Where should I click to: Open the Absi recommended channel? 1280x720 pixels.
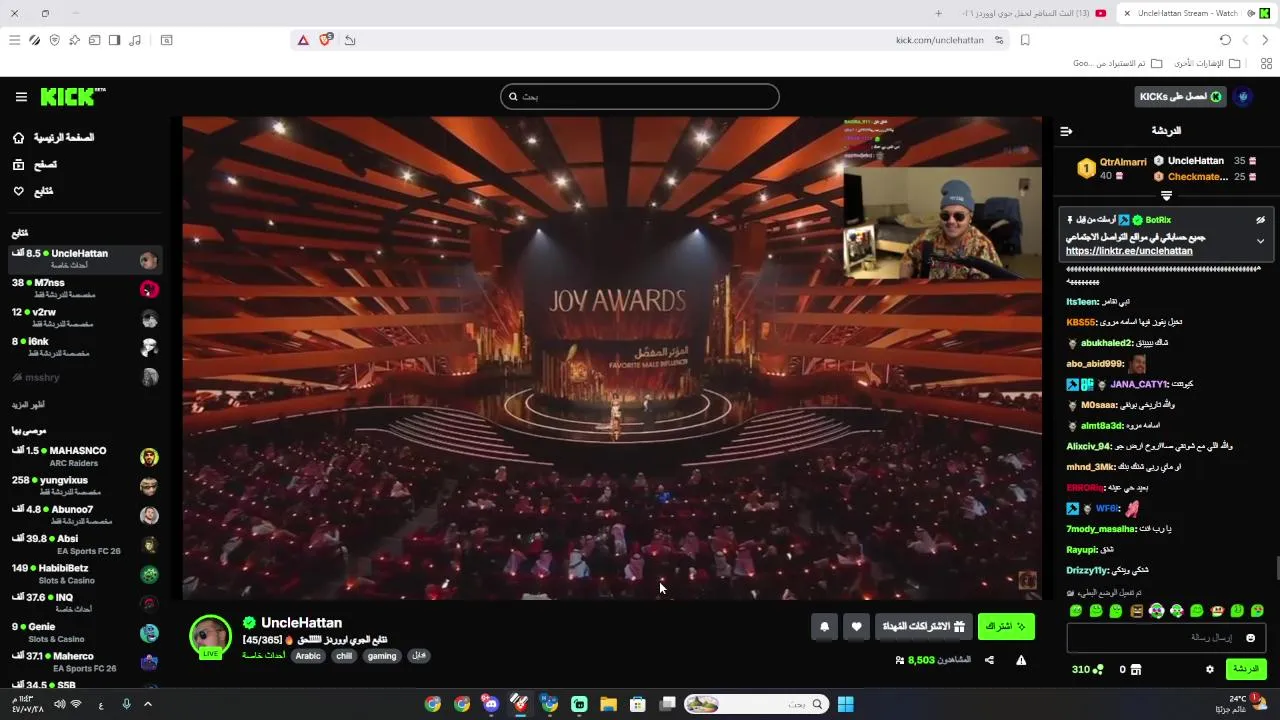[x=85, y=545]
